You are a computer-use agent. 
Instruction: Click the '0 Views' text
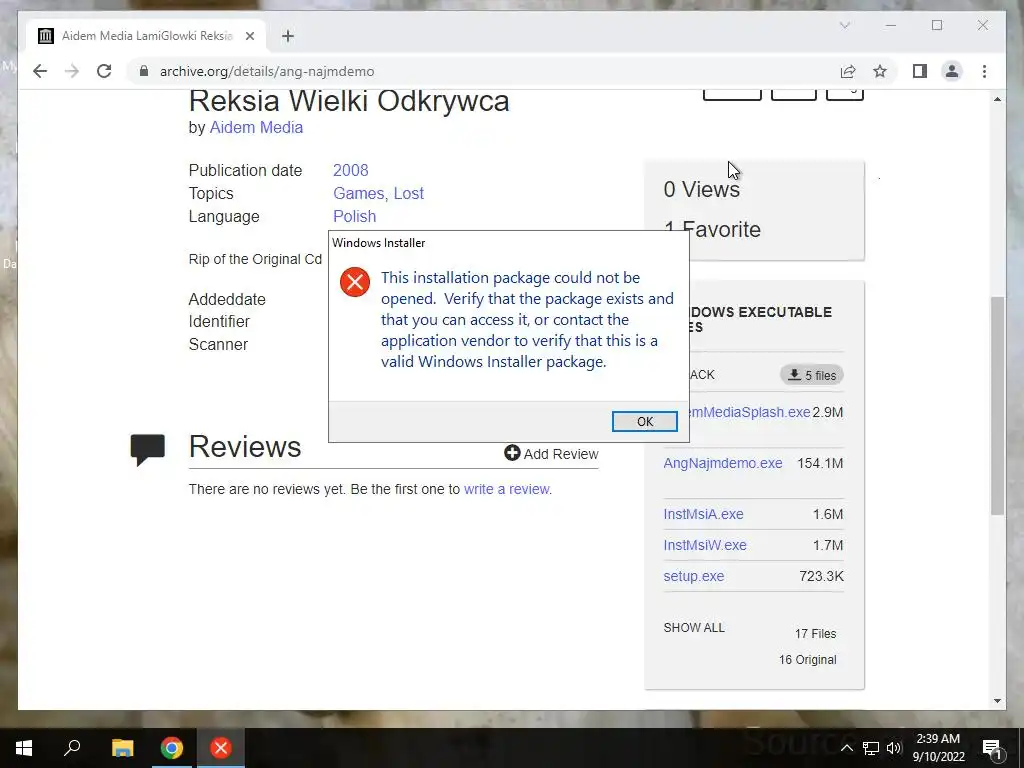click(701, 189)
